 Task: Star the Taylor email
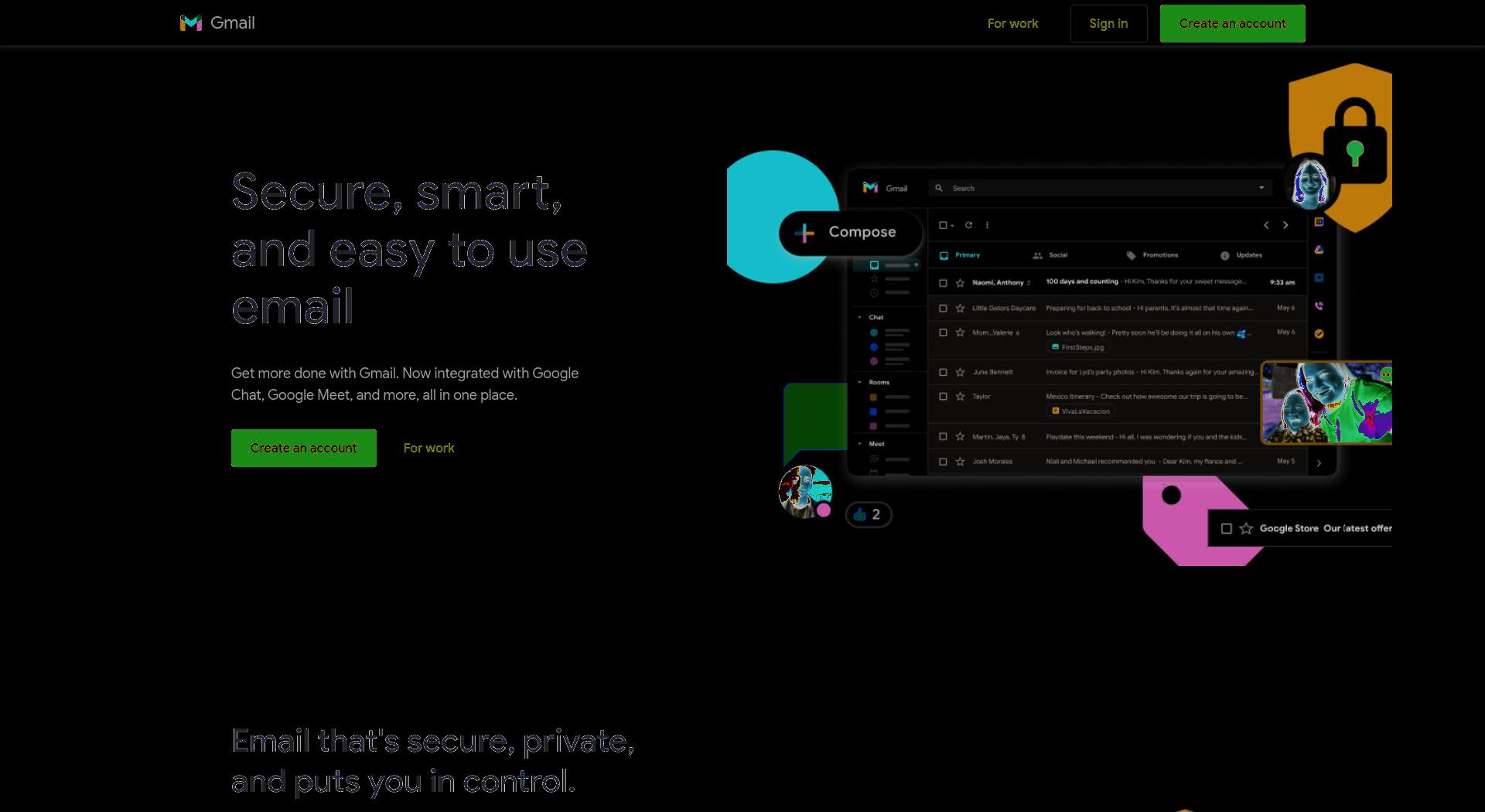click(x=960, y=396)
